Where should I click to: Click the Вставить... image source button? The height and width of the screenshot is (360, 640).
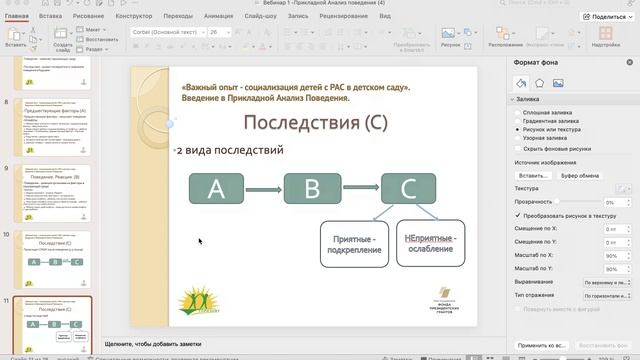coord(533,176)
